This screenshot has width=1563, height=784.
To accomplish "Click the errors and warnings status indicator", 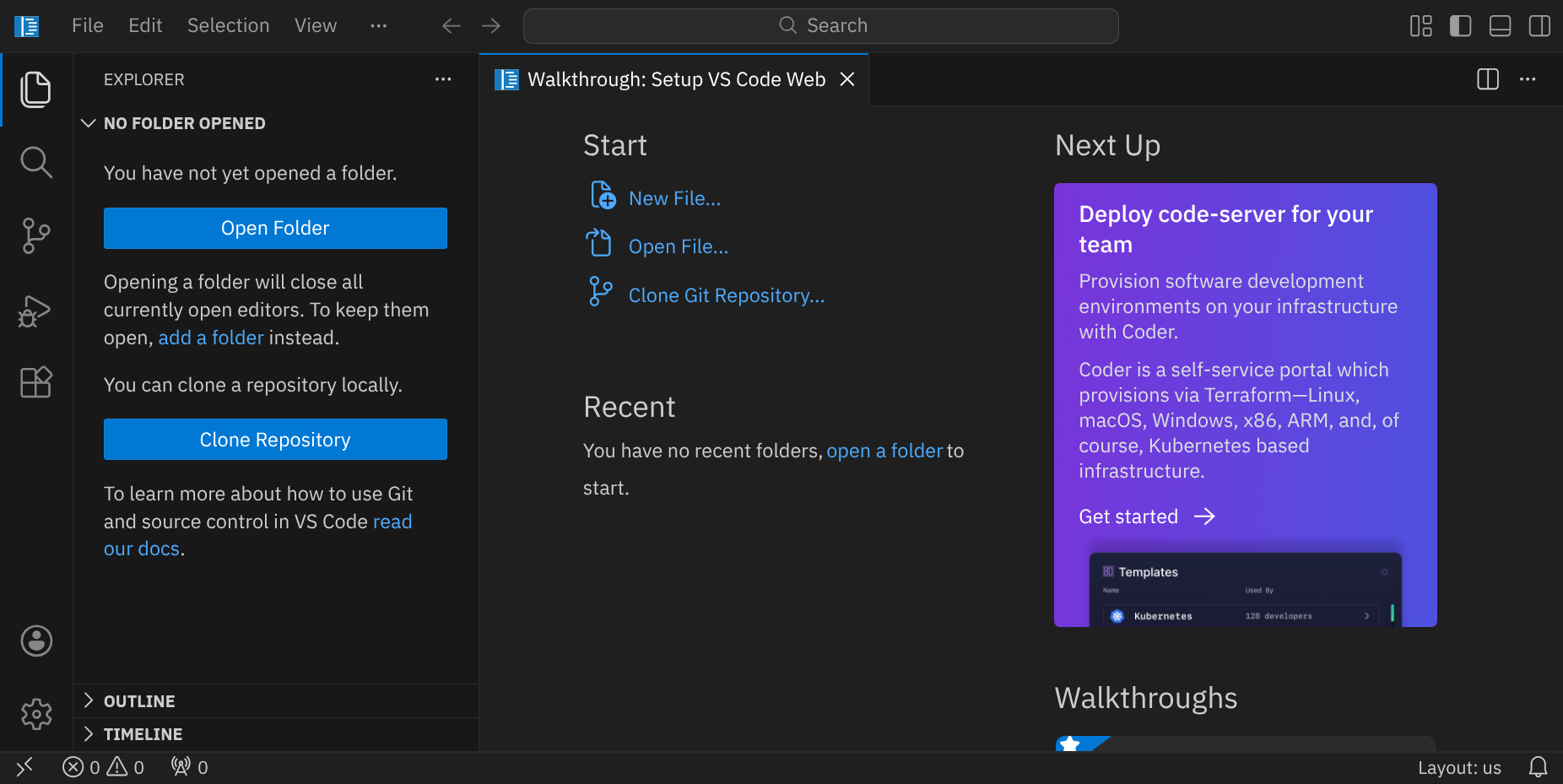I will pos(103,767).
